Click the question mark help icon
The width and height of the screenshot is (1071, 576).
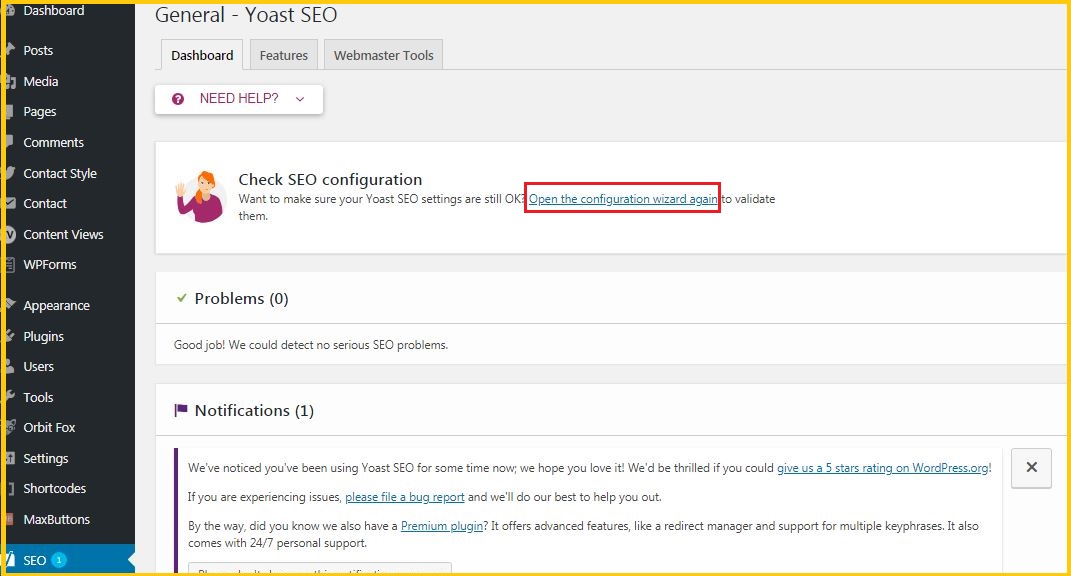tap(178, 99)
